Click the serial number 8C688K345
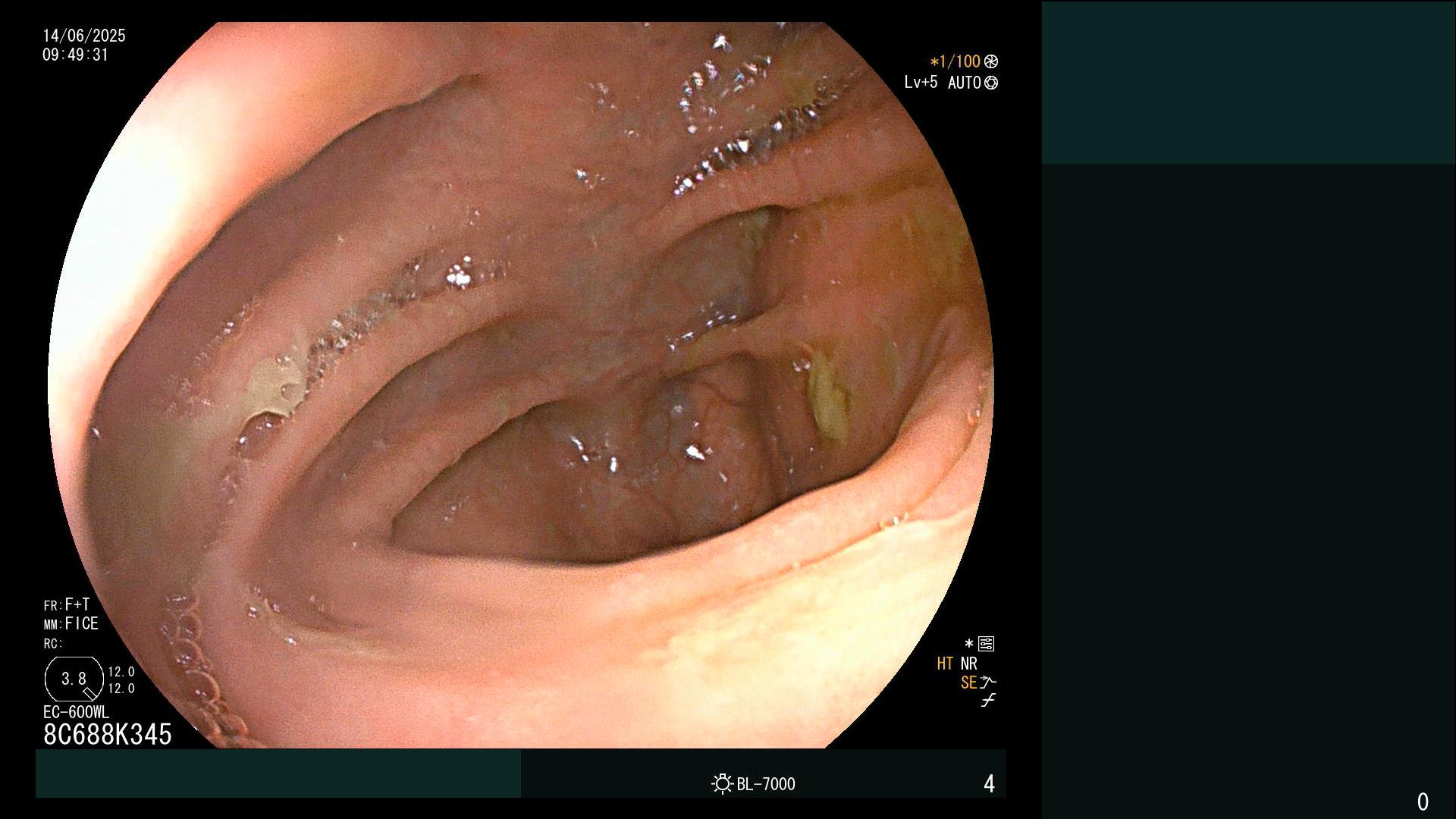Viewport: 1456px width, 819px height. (x=108, y=734)
